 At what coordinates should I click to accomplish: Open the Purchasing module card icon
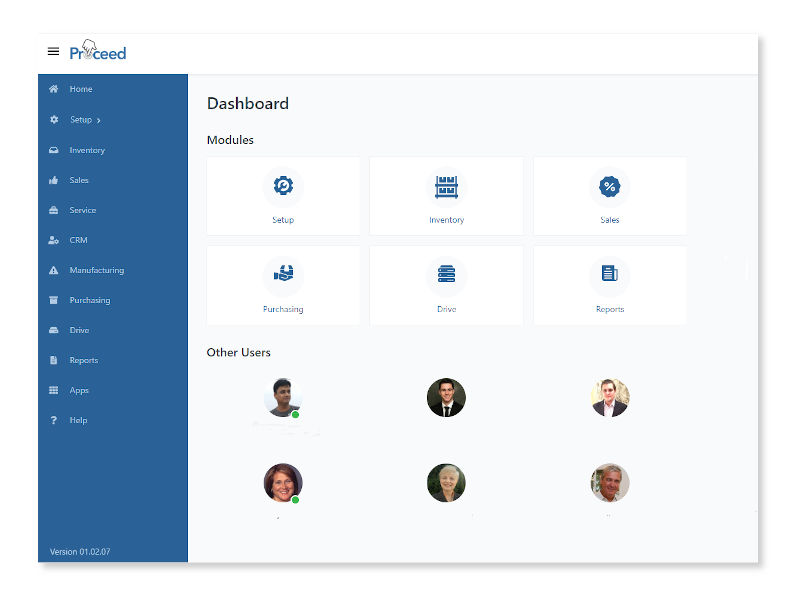click(x=283, y=275)
